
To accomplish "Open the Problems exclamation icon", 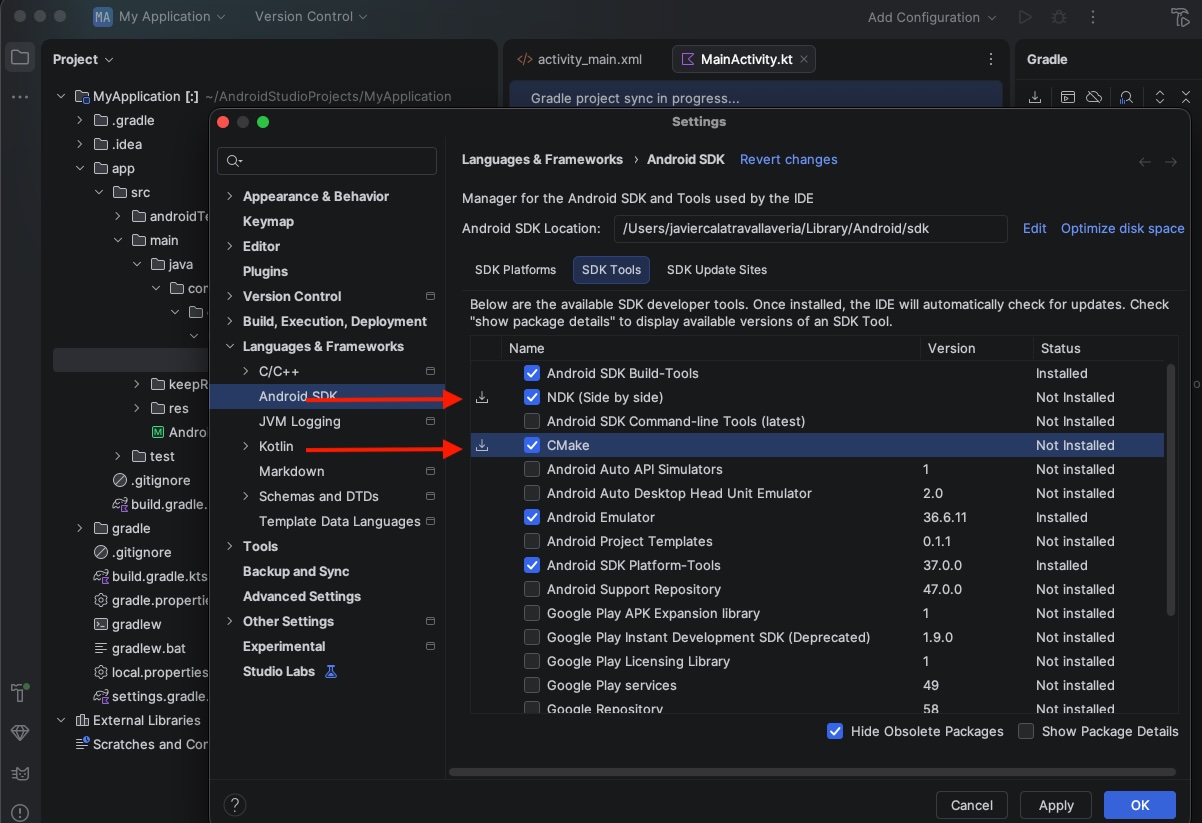I will [x=20, y=812].
